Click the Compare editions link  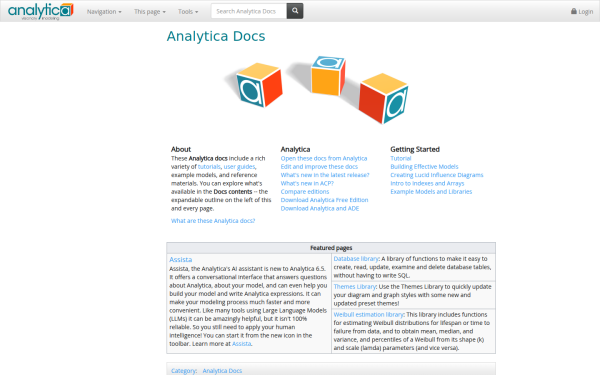click(x=305, y=192)
